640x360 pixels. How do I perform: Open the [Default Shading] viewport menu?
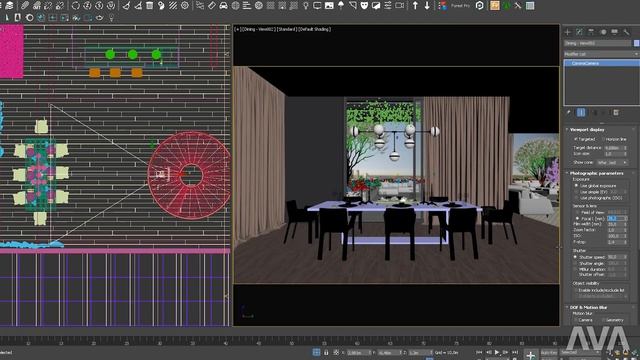315,29
